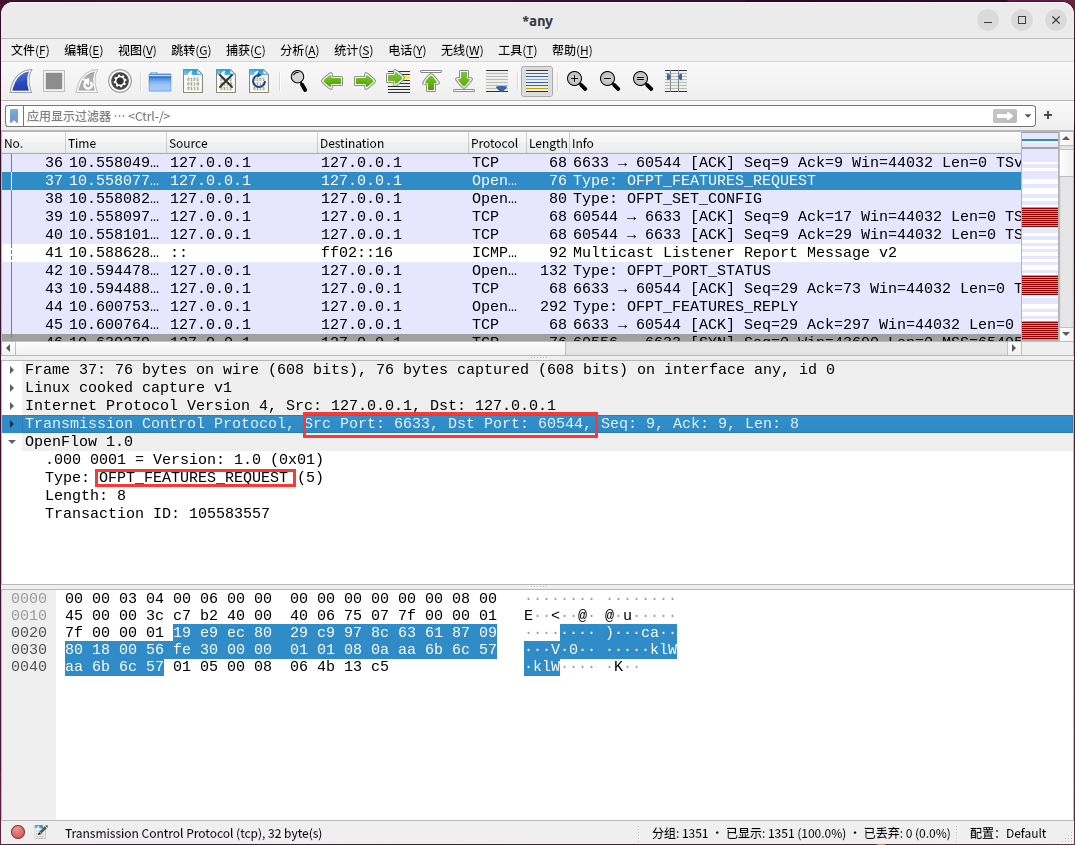Screen dimensions: 1075x845
Task: Select packet 44 OFPT_FEATURES_REPLY row
Action: click(511, 306)
